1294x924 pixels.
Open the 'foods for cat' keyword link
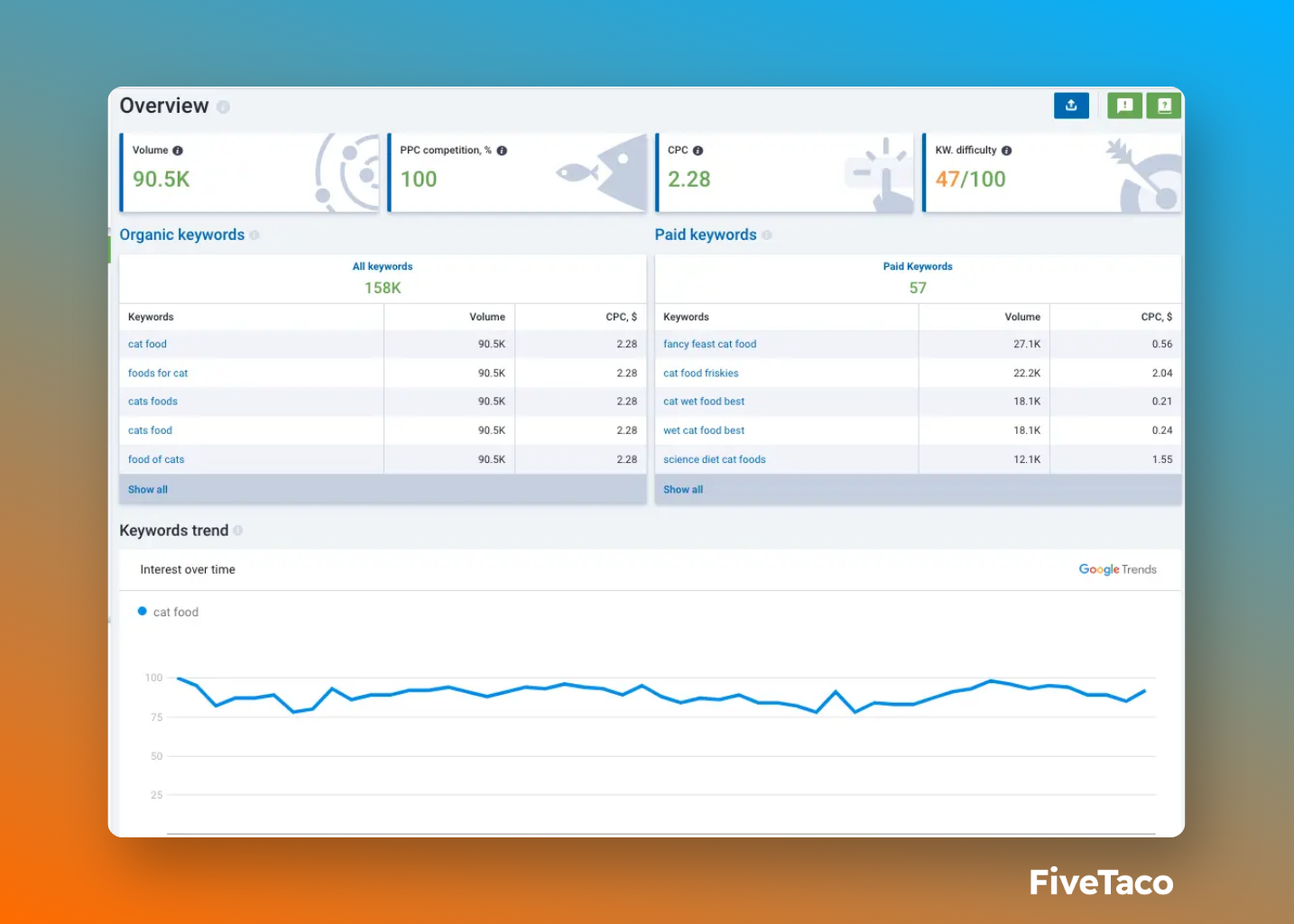click(x=158, y=373)
